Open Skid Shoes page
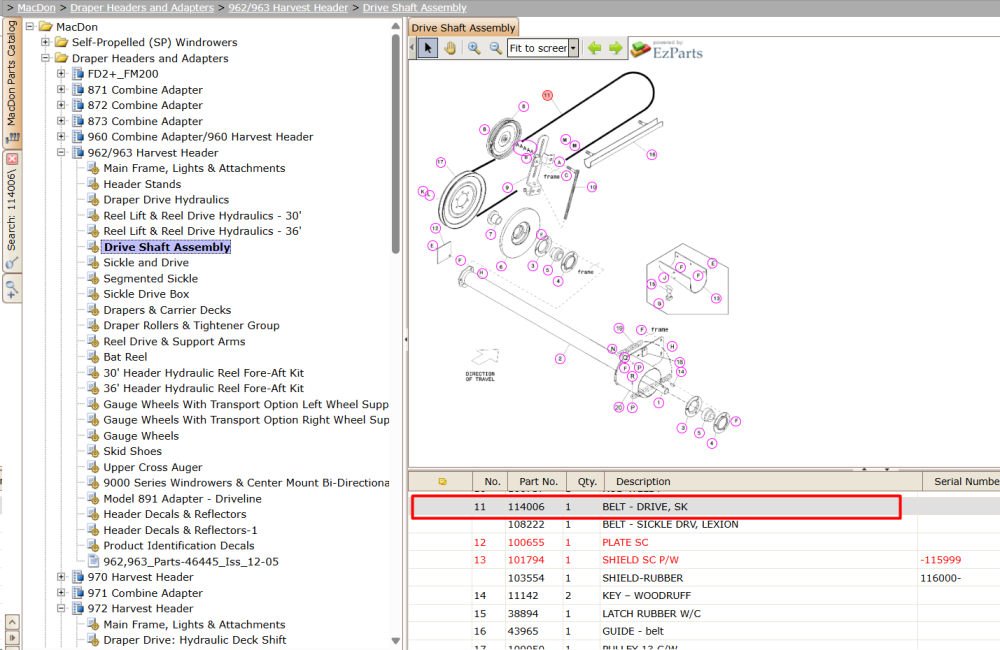The image size is (1000, 650). tap(133, 451)
